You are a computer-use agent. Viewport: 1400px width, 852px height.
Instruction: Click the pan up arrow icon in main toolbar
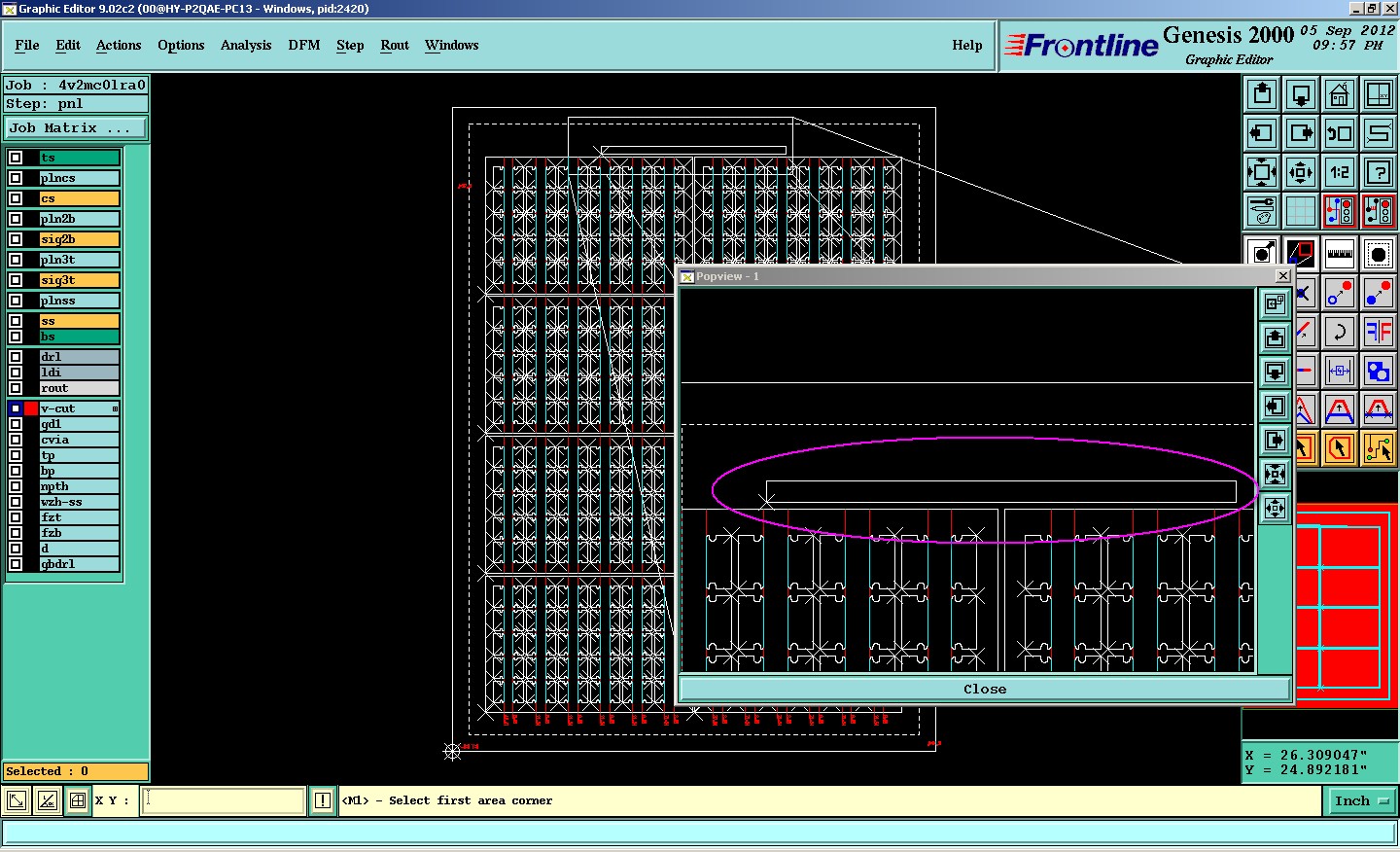1262,94
